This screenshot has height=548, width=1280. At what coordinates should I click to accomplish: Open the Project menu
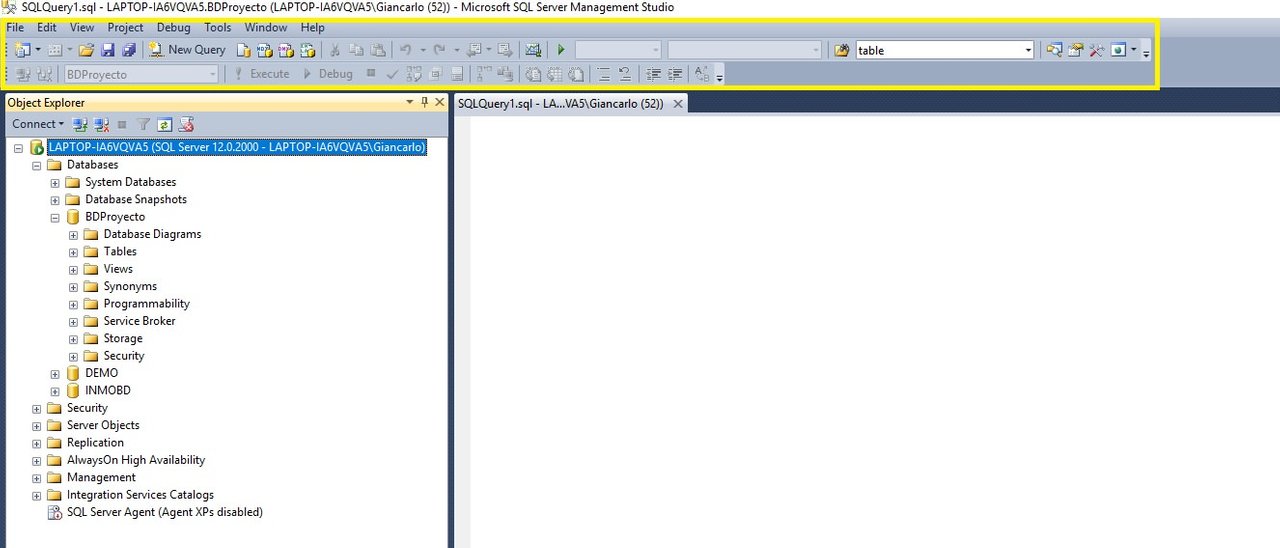click(x=125, y=28)
